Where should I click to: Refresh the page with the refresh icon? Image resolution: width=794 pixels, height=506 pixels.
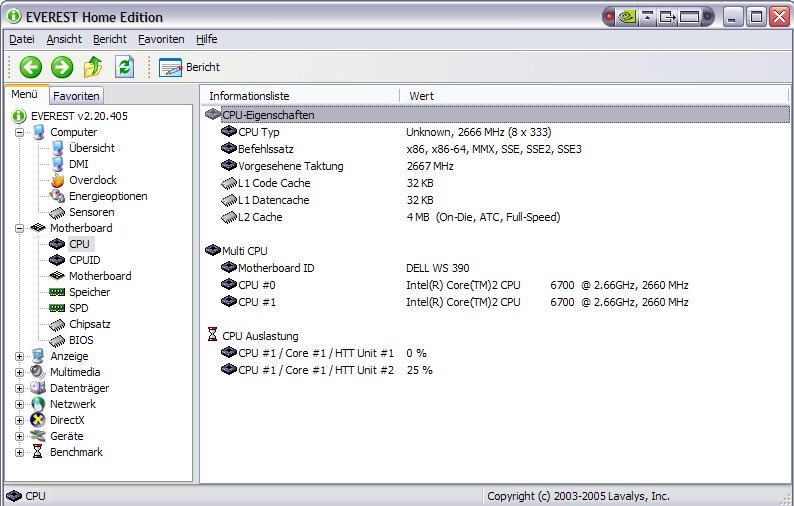coord(125,67)
